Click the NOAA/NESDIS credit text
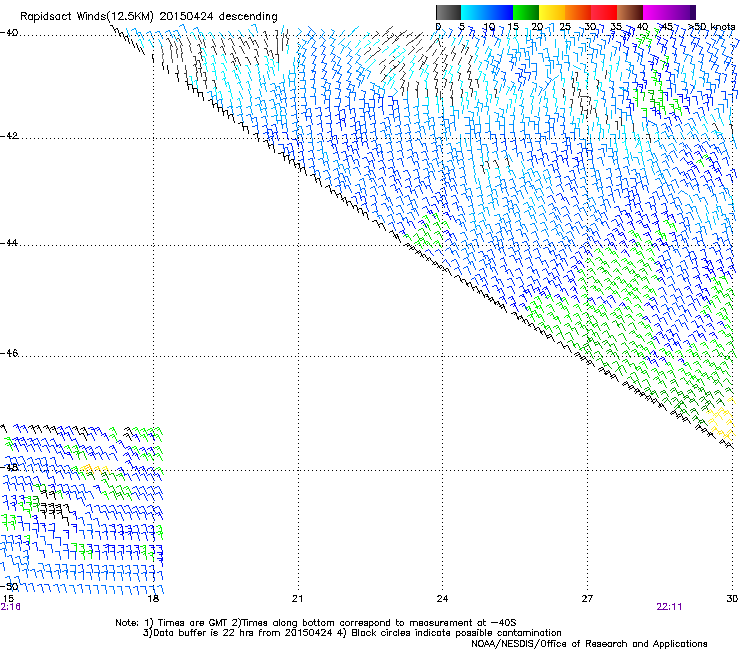The height and width of the screenshot is (650, 740). 589,644
